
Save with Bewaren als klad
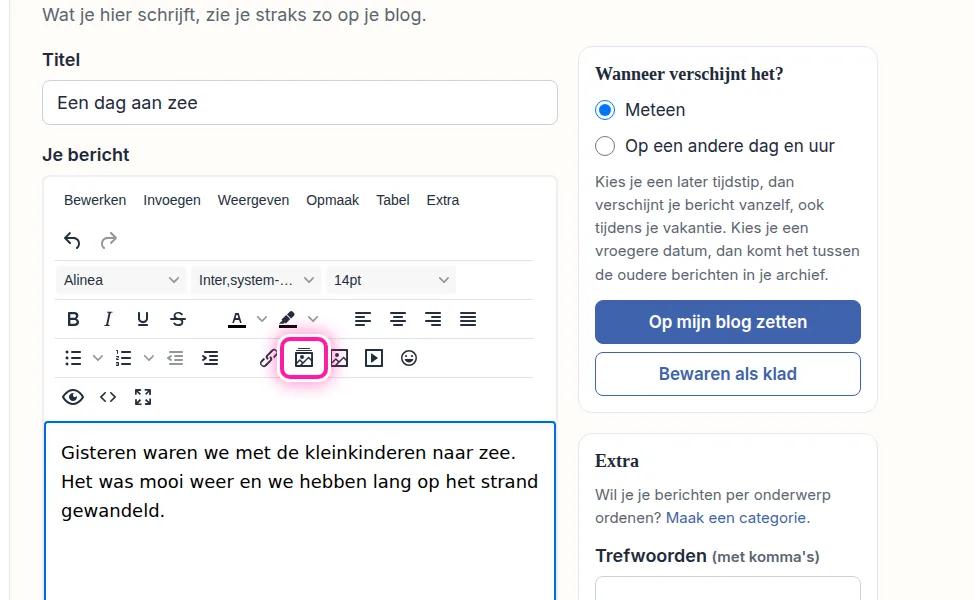pyautogui.click(x=728, y=375)
